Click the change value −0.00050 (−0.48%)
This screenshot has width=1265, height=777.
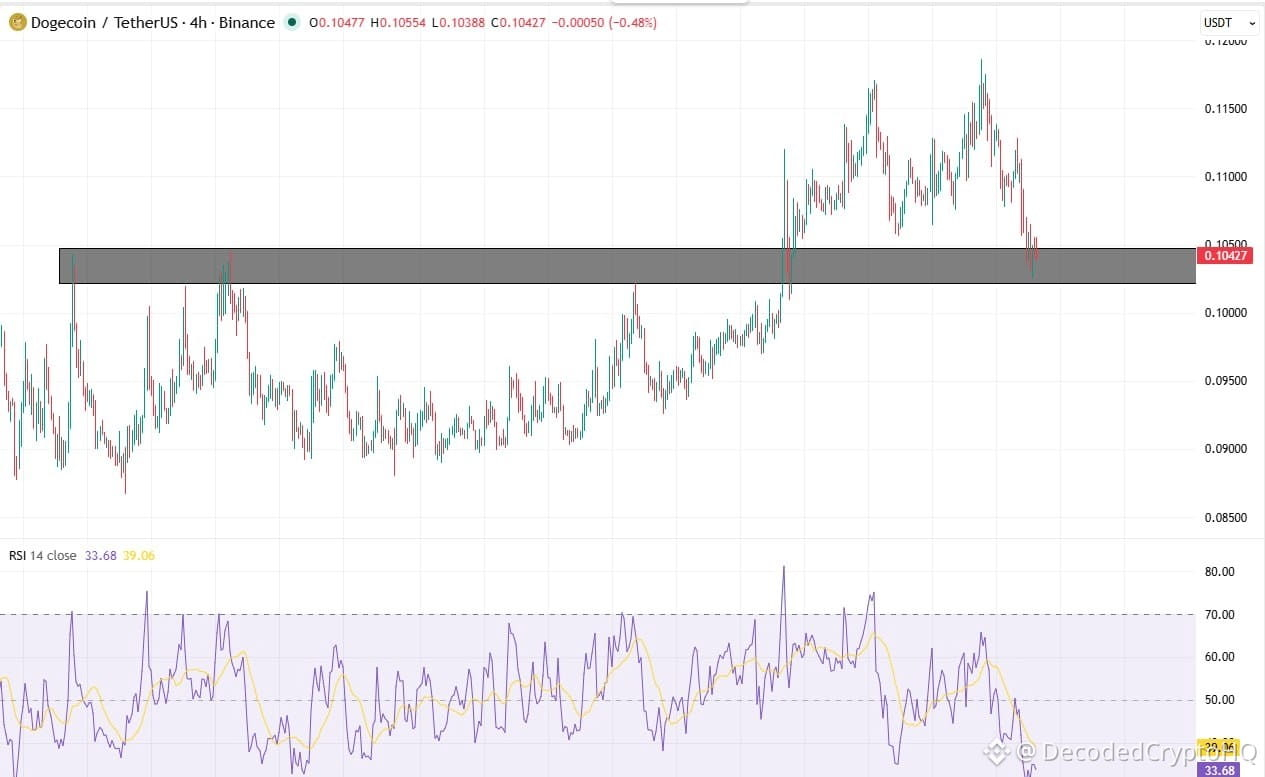click(x=605, y=22)
